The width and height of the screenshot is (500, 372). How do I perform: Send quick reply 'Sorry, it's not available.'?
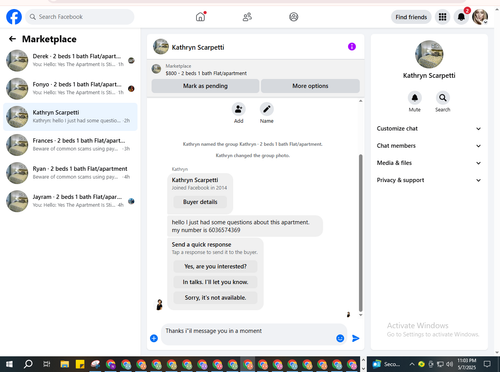click(x=215, y=298)
